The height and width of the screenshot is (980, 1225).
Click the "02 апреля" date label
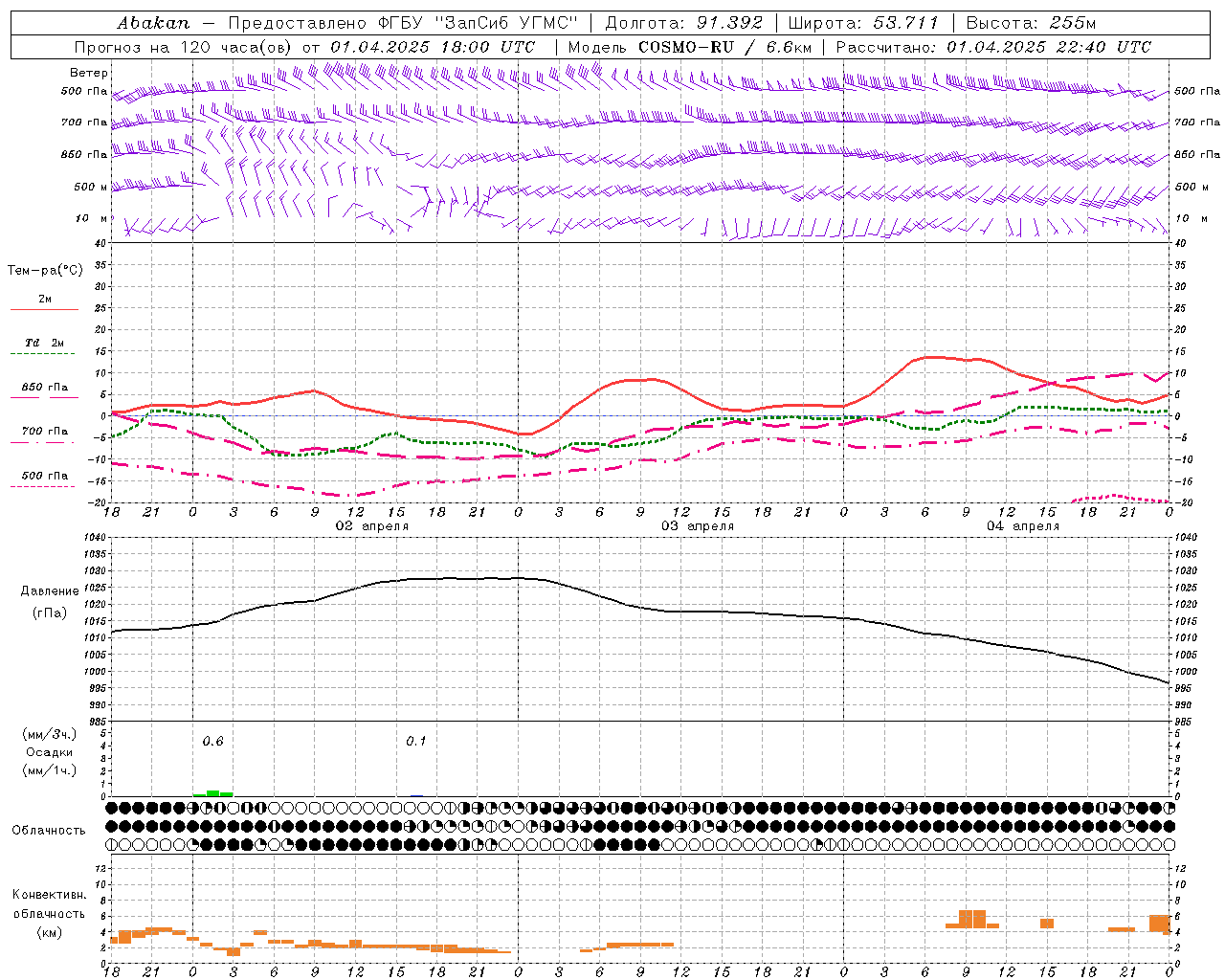pyautogui.click(x=372, y=526)
